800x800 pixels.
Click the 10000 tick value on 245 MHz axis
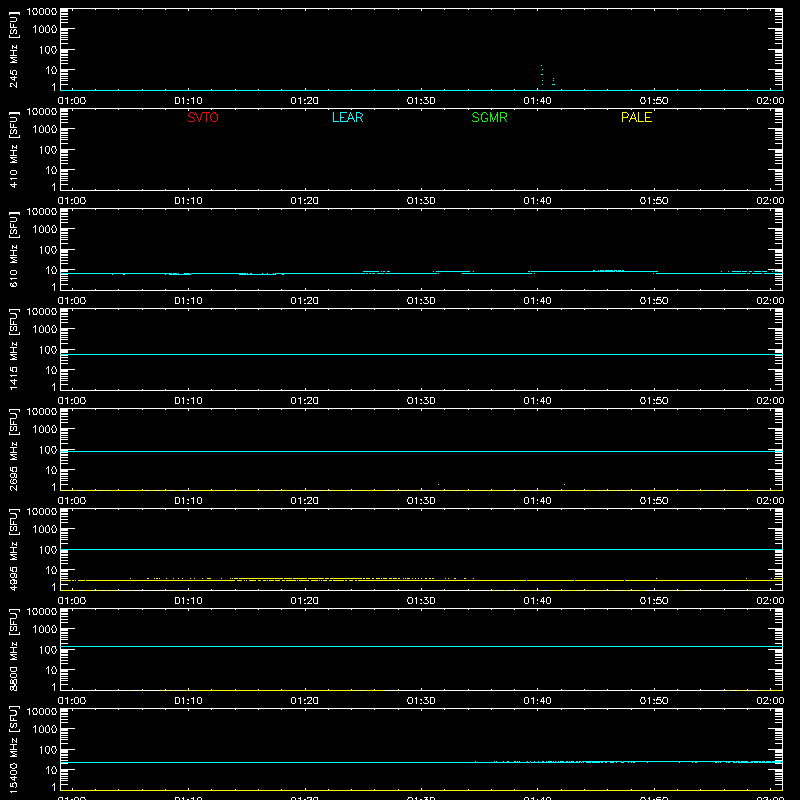pyautogui.click(x=42, y=12)
